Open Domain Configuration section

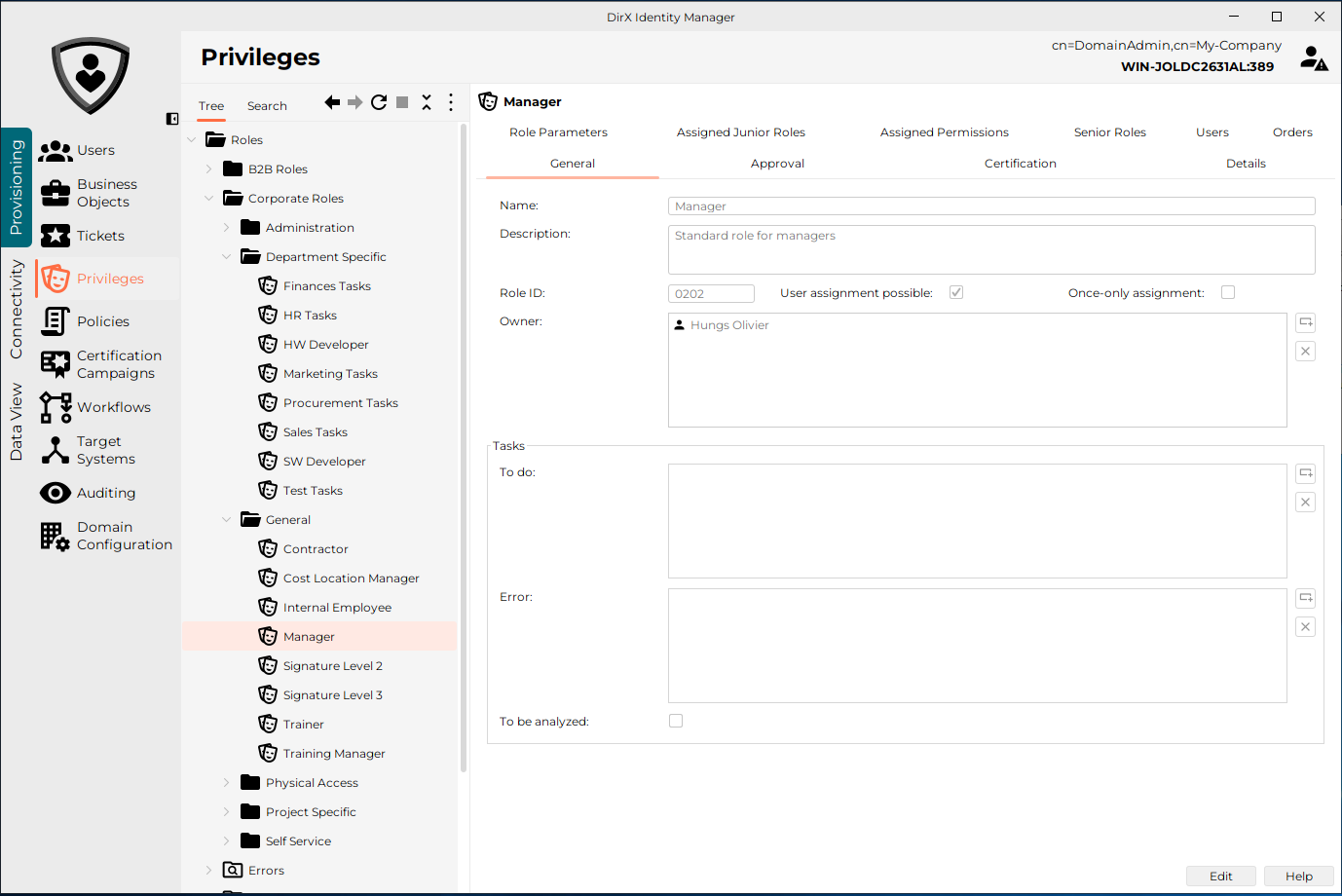coord(124,536)
